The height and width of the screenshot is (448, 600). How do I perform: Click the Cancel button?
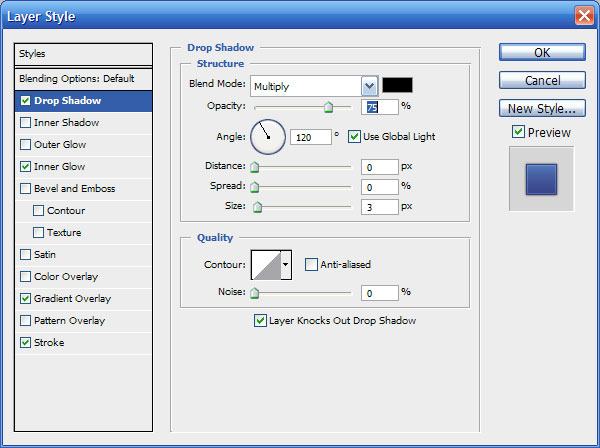[542, 80]
